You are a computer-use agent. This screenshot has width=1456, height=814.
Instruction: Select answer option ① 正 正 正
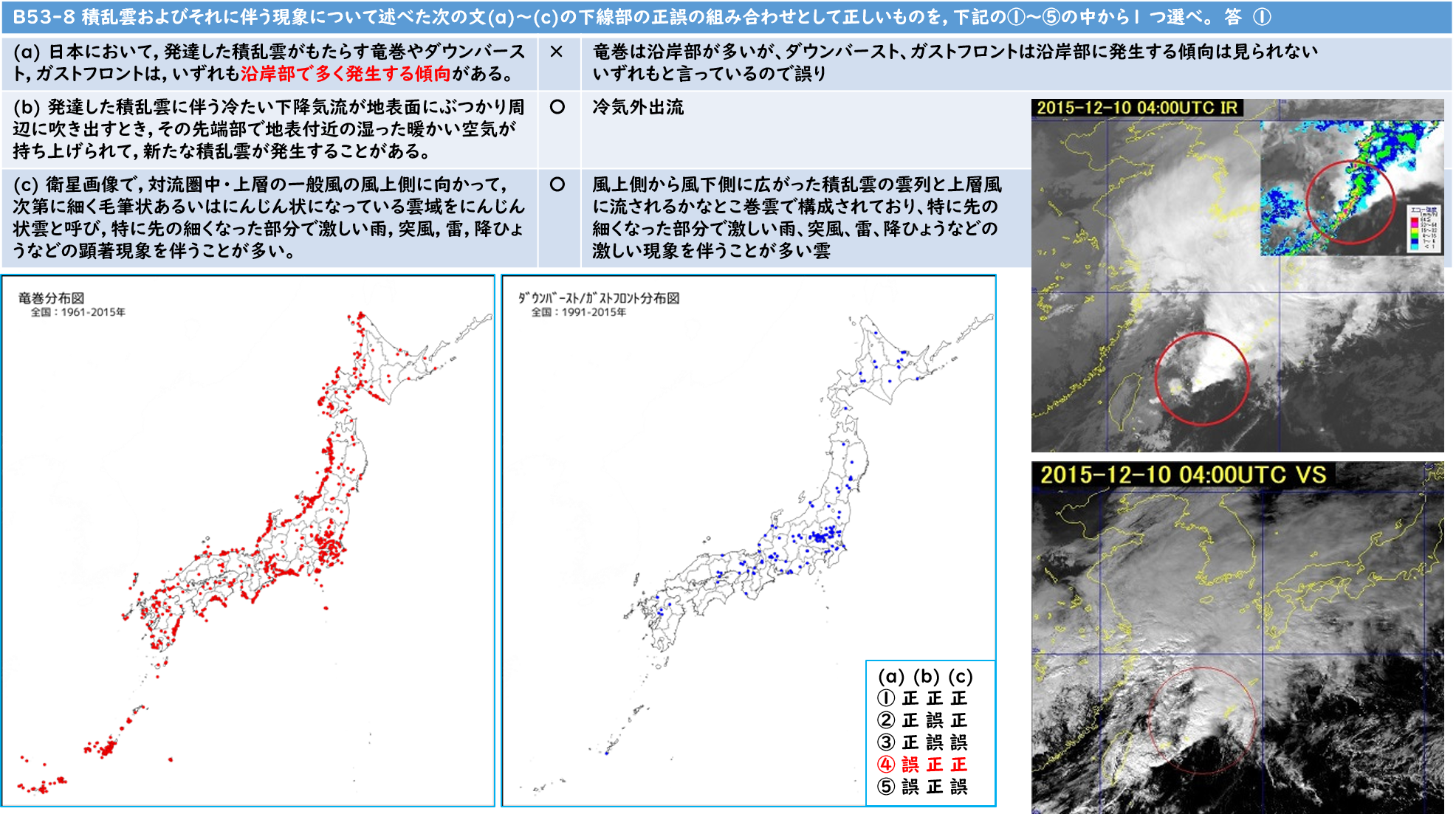[x=922, y=698]
